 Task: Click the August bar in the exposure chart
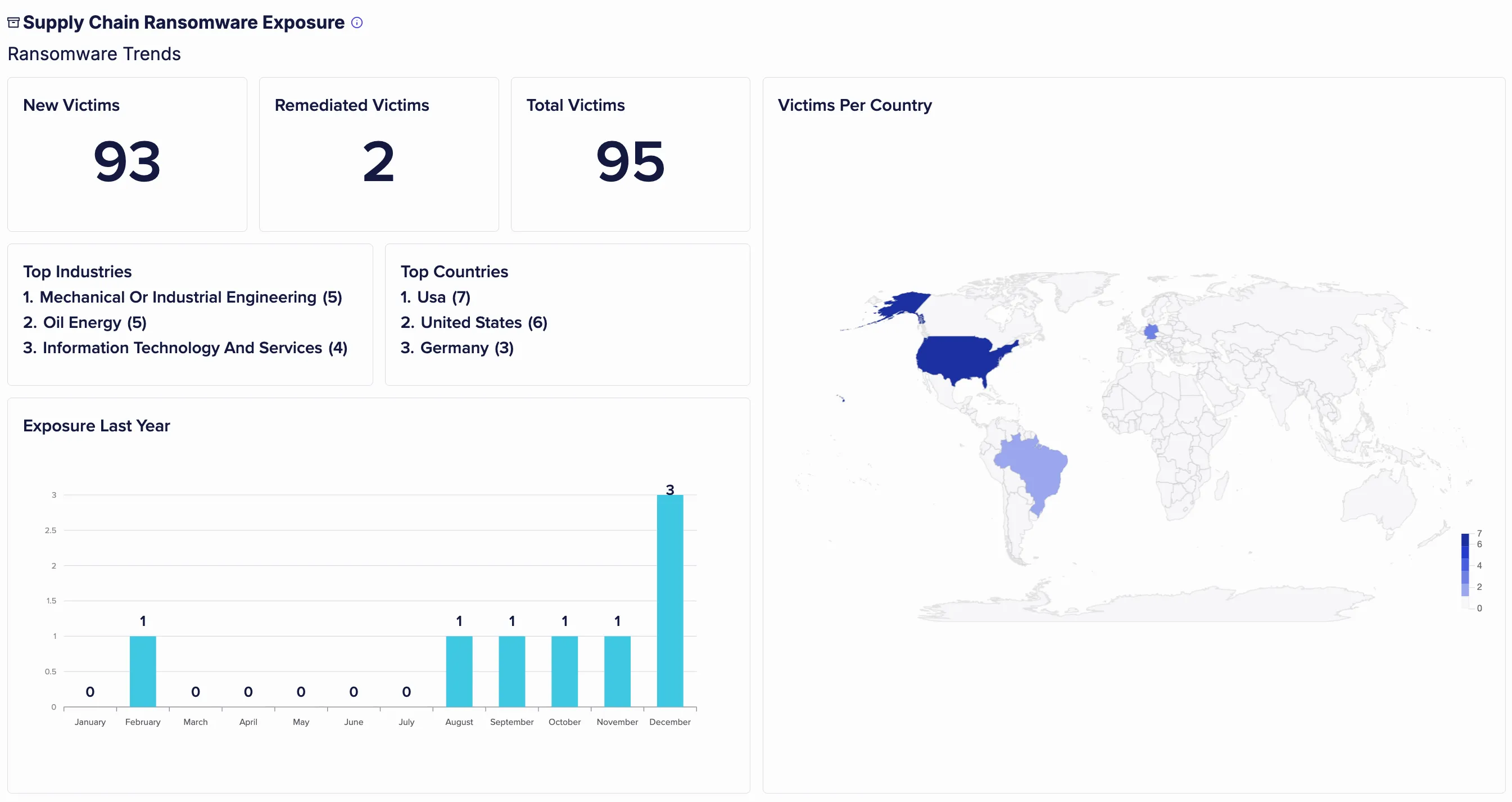459,671
